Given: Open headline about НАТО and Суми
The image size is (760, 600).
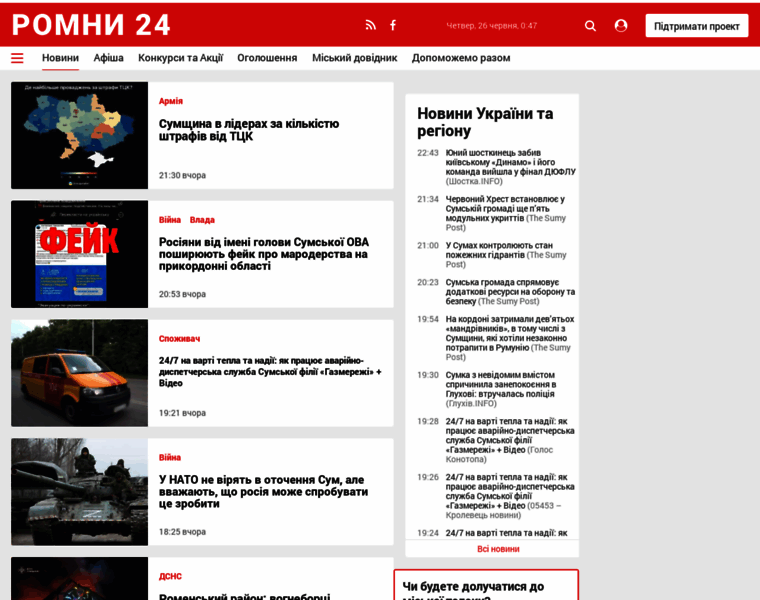Looking at the screenshot, I should pos(264,492).
